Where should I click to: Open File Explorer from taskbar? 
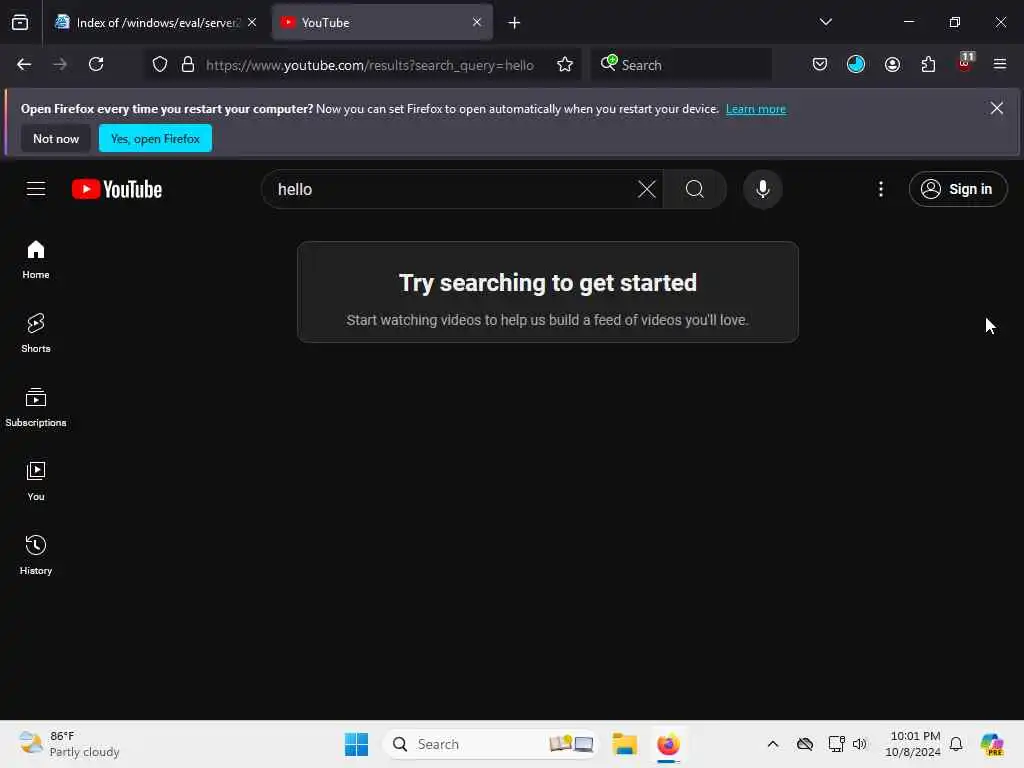pos(624,744)
